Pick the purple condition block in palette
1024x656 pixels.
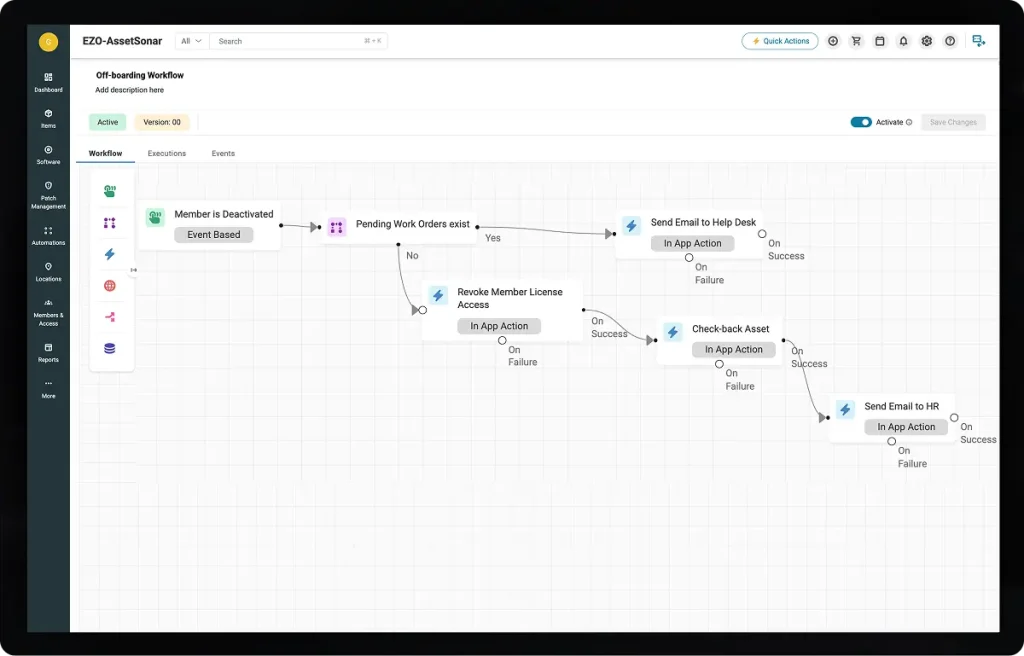coord(110,223)
